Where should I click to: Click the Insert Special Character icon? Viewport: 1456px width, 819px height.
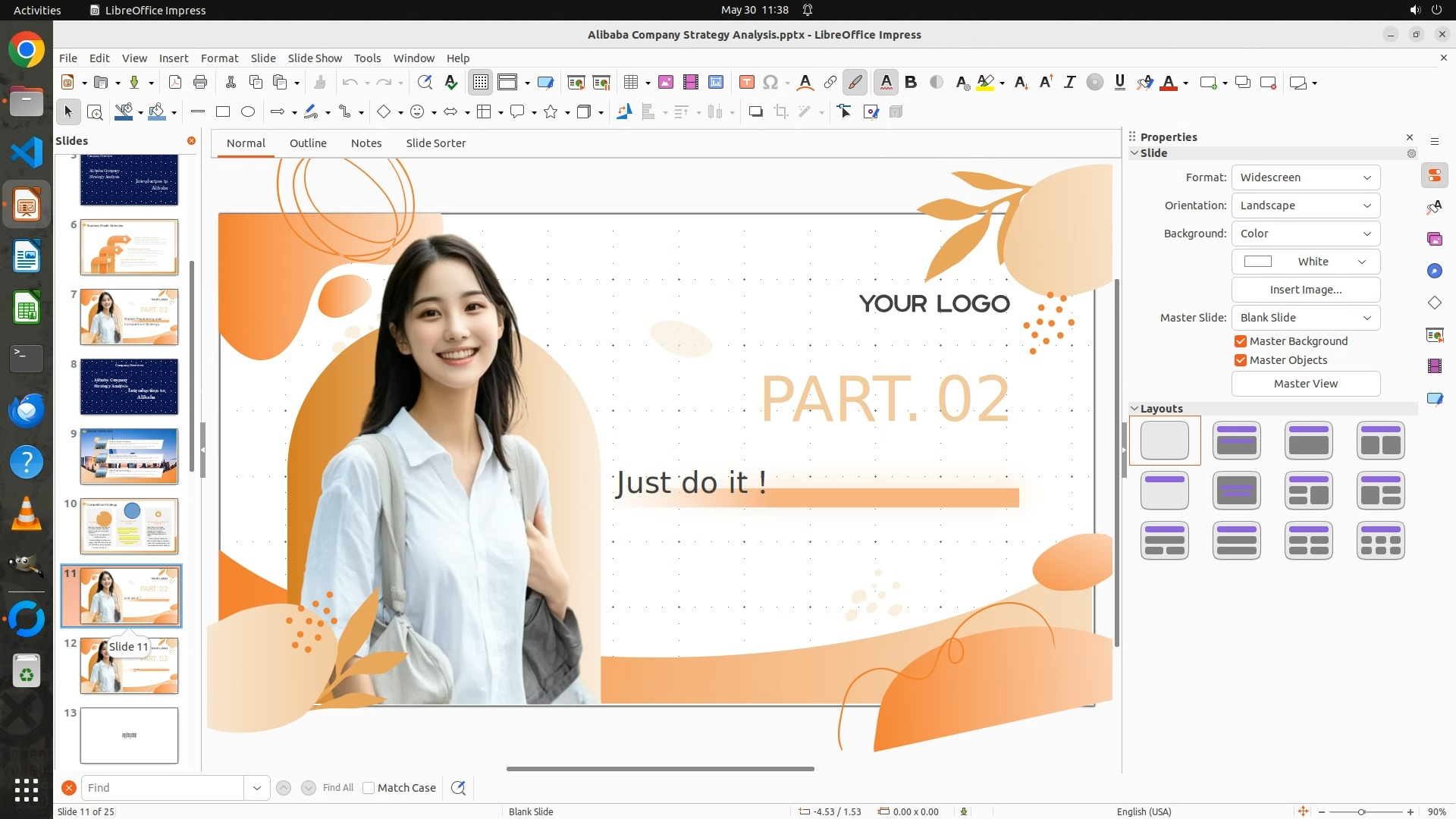[x=770, y=83]
